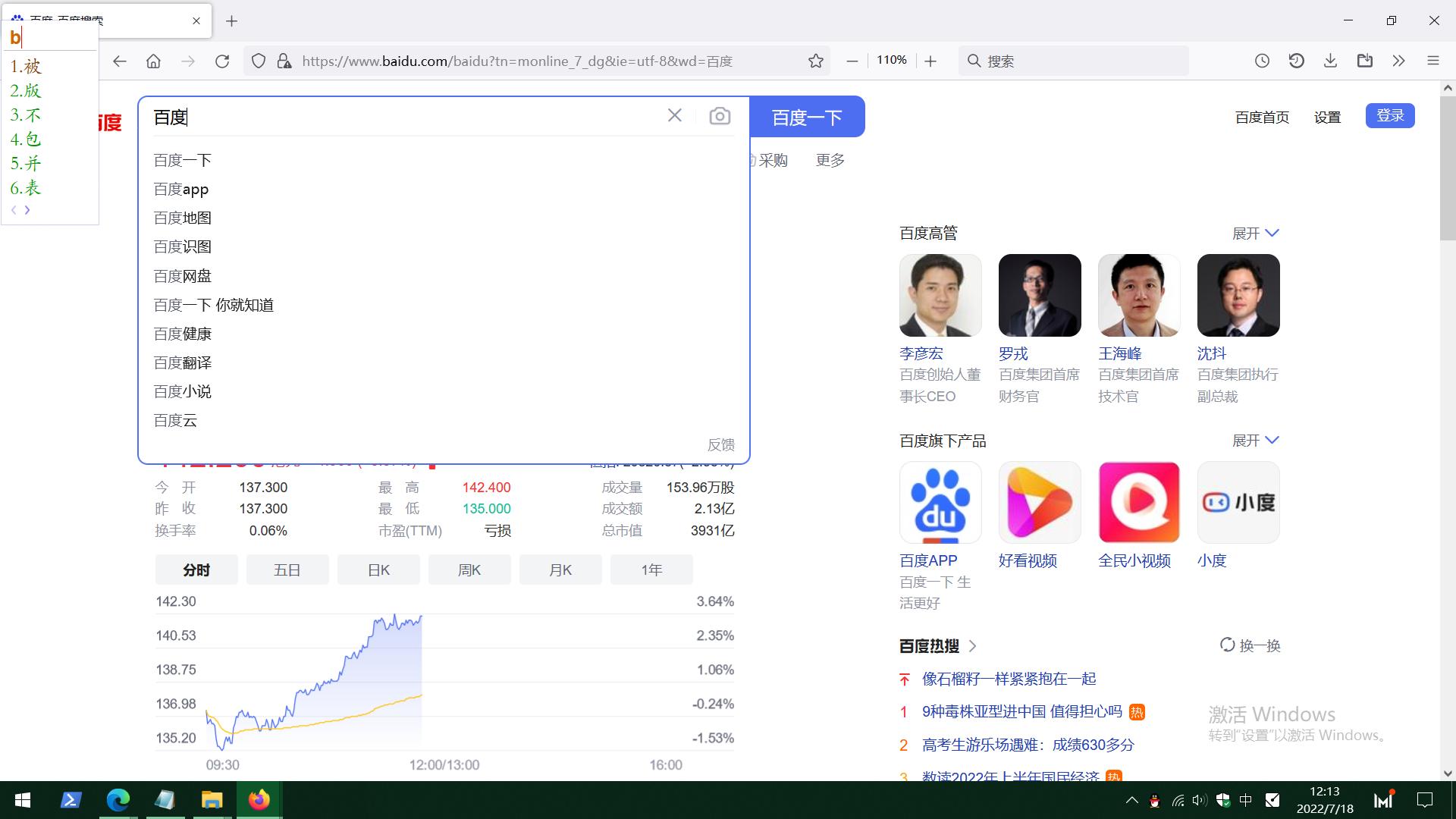The image size is (1456, 819).
Task: Select suggestion 百度识图
Action: tap(183, 247)
